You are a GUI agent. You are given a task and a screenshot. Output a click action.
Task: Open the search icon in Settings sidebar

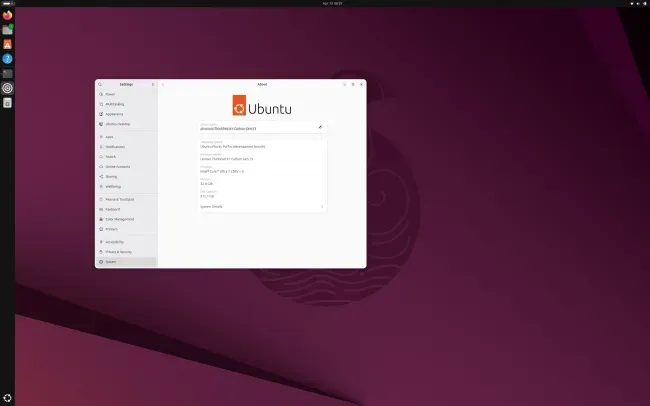click(100, 84)
